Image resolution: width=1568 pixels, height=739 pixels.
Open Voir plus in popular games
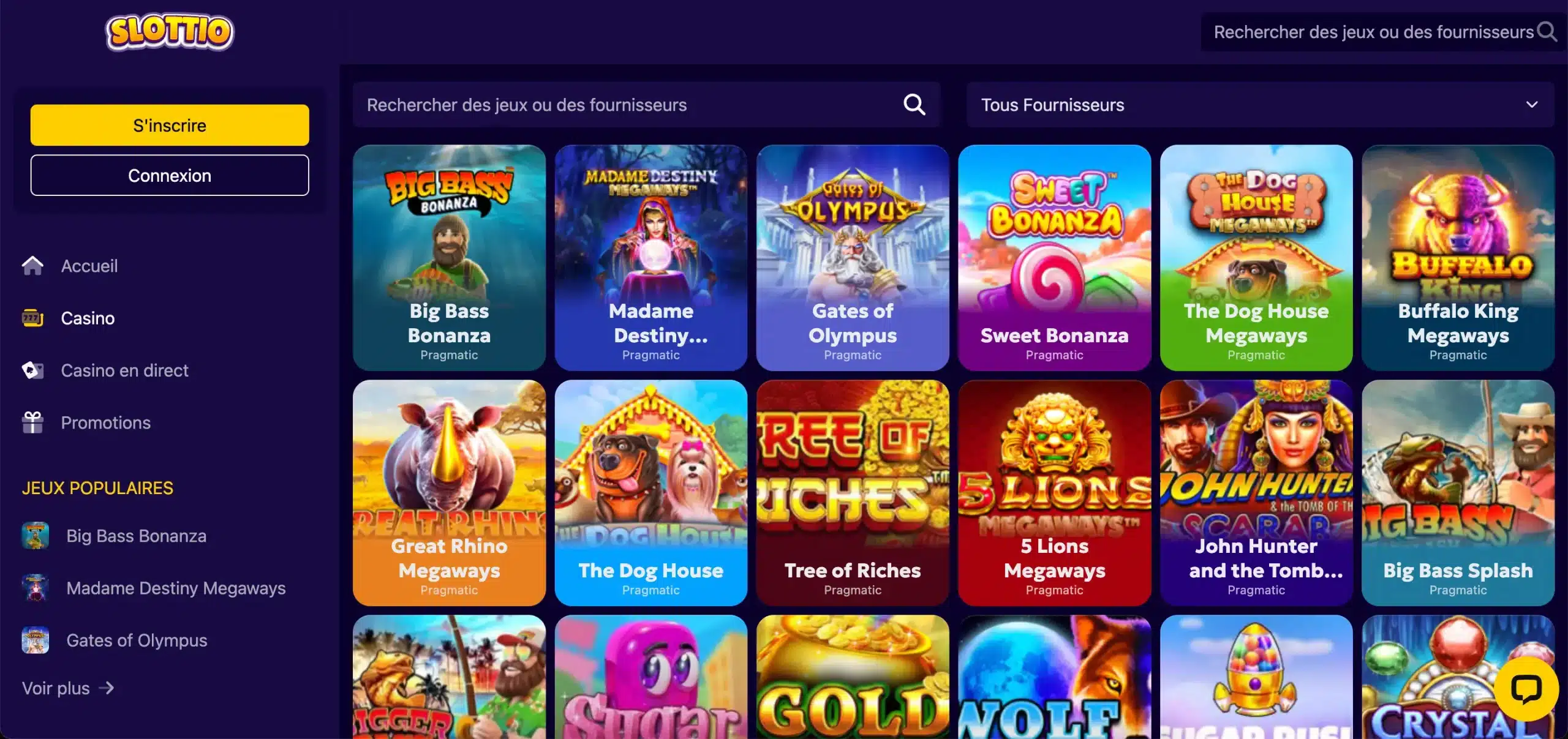[68, 688]
